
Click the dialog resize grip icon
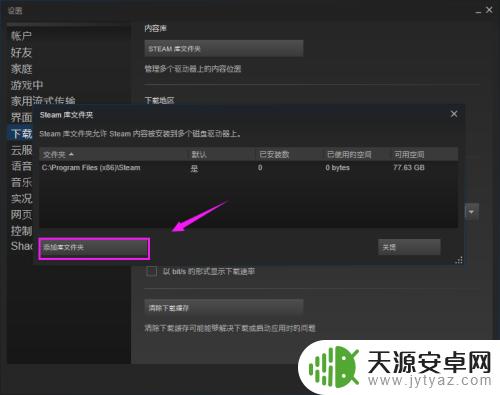[x=459, y=260]
